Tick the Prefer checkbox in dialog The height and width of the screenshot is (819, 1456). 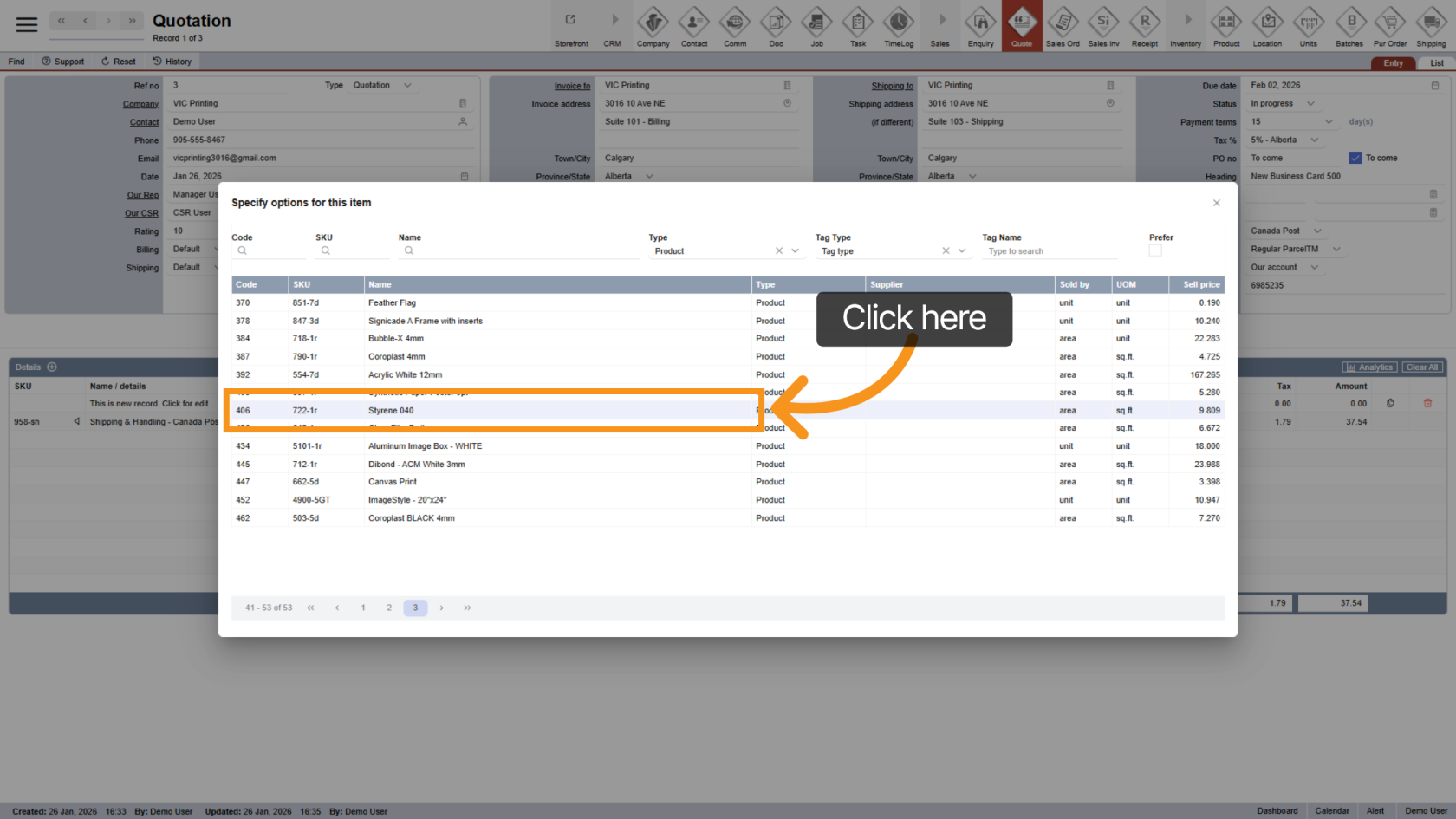tap(1154, 251)
